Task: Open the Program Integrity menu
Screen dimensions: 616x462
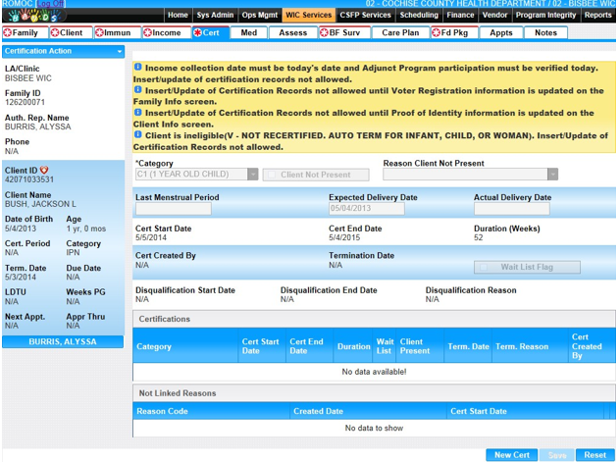Action: pyautogui.click(x=546, y=15)
